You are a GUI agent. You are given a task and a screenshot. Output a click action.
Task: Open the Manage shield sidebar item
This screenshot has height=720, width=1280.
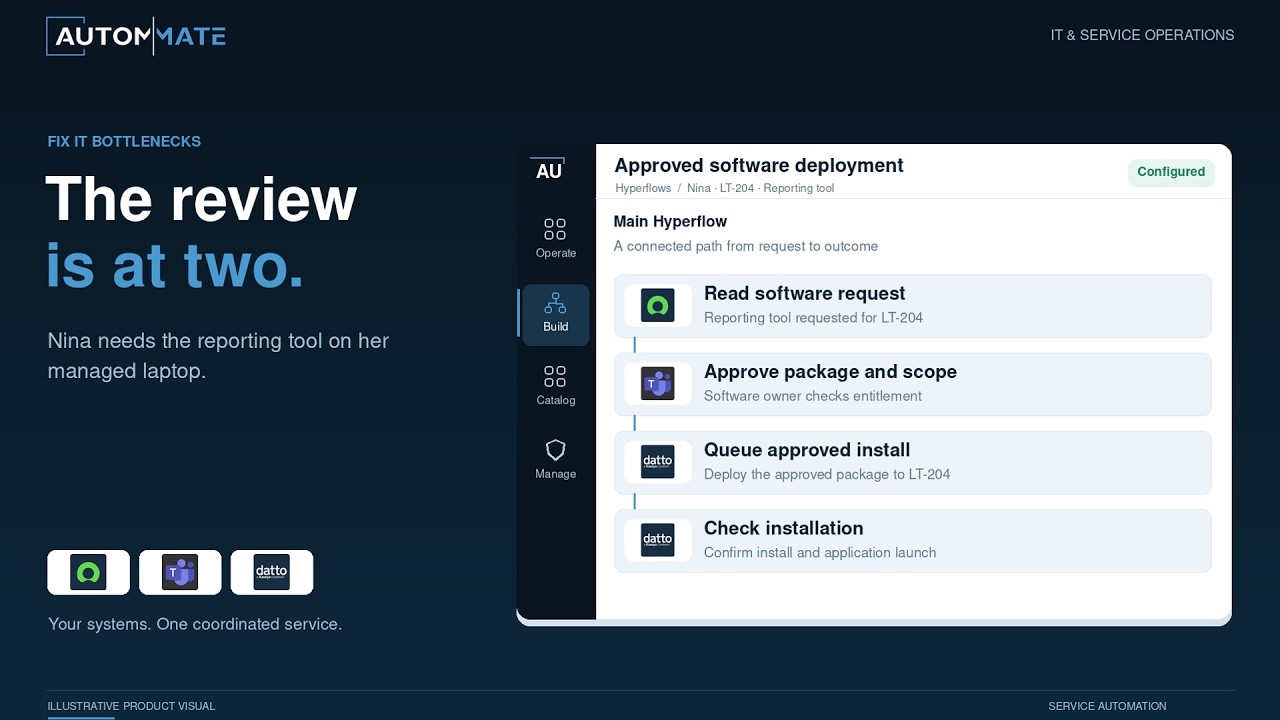click(x=555, y=459)
